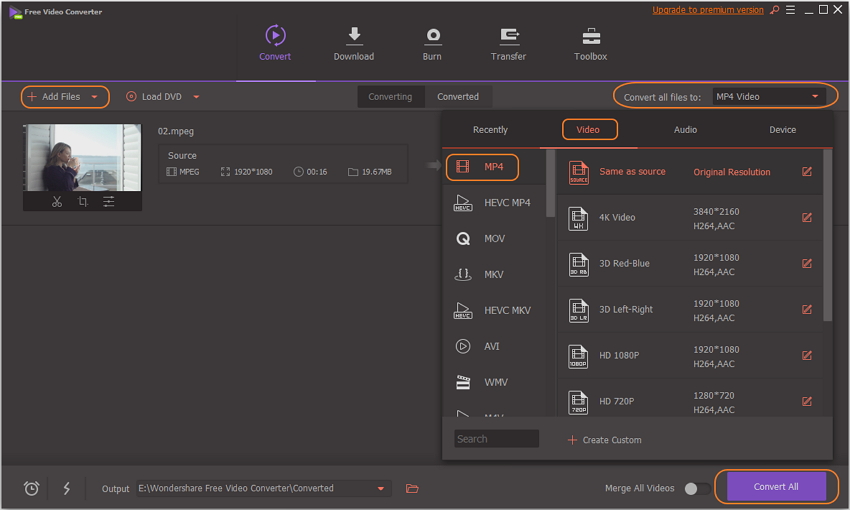
Task: Click the alarm clock schedule icon
Action: (x=31, y=488)
